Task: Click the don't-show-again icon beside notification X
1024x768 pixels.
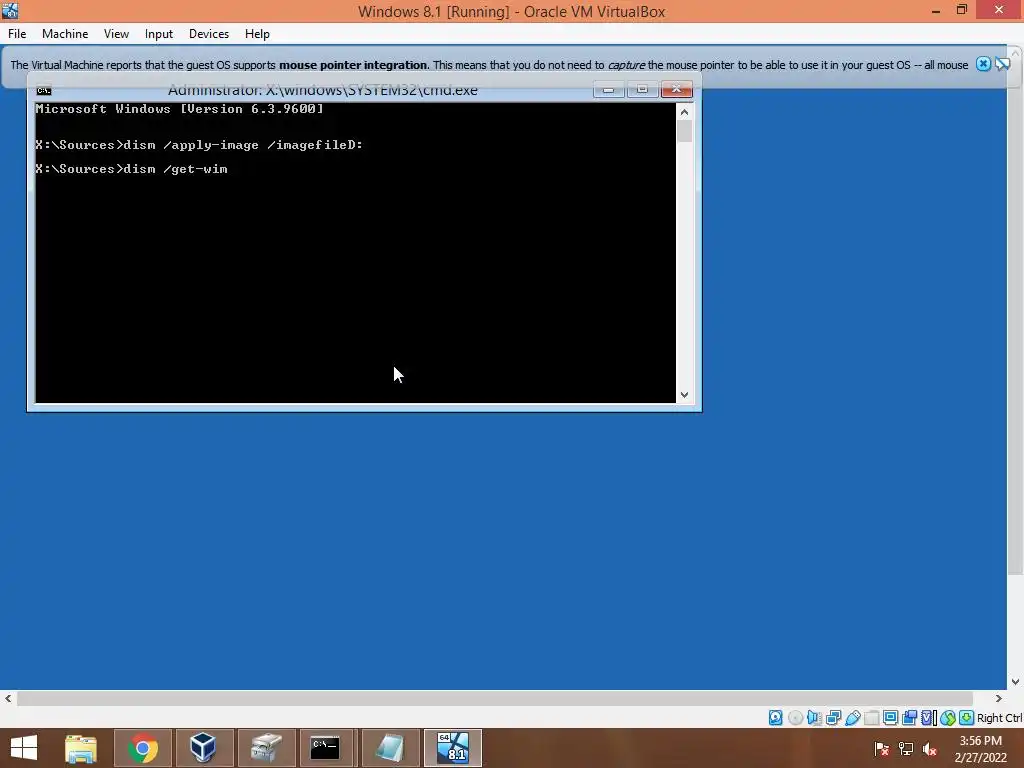Action: click(x=1002, y=64)
